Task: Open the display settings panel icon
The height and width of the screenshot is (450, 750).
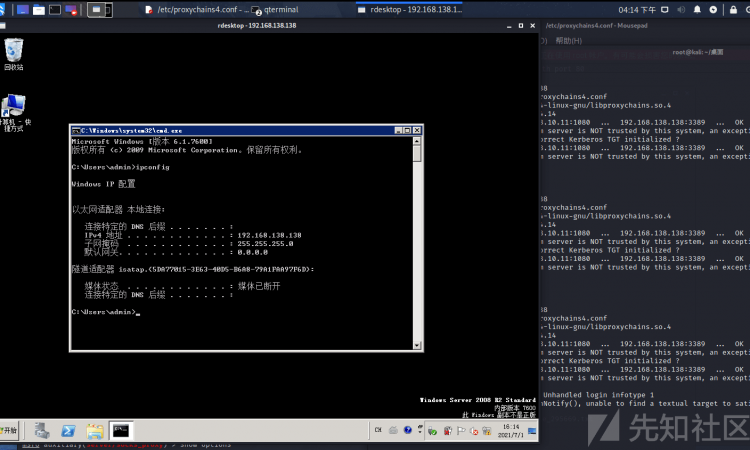Action: point(665,10)
